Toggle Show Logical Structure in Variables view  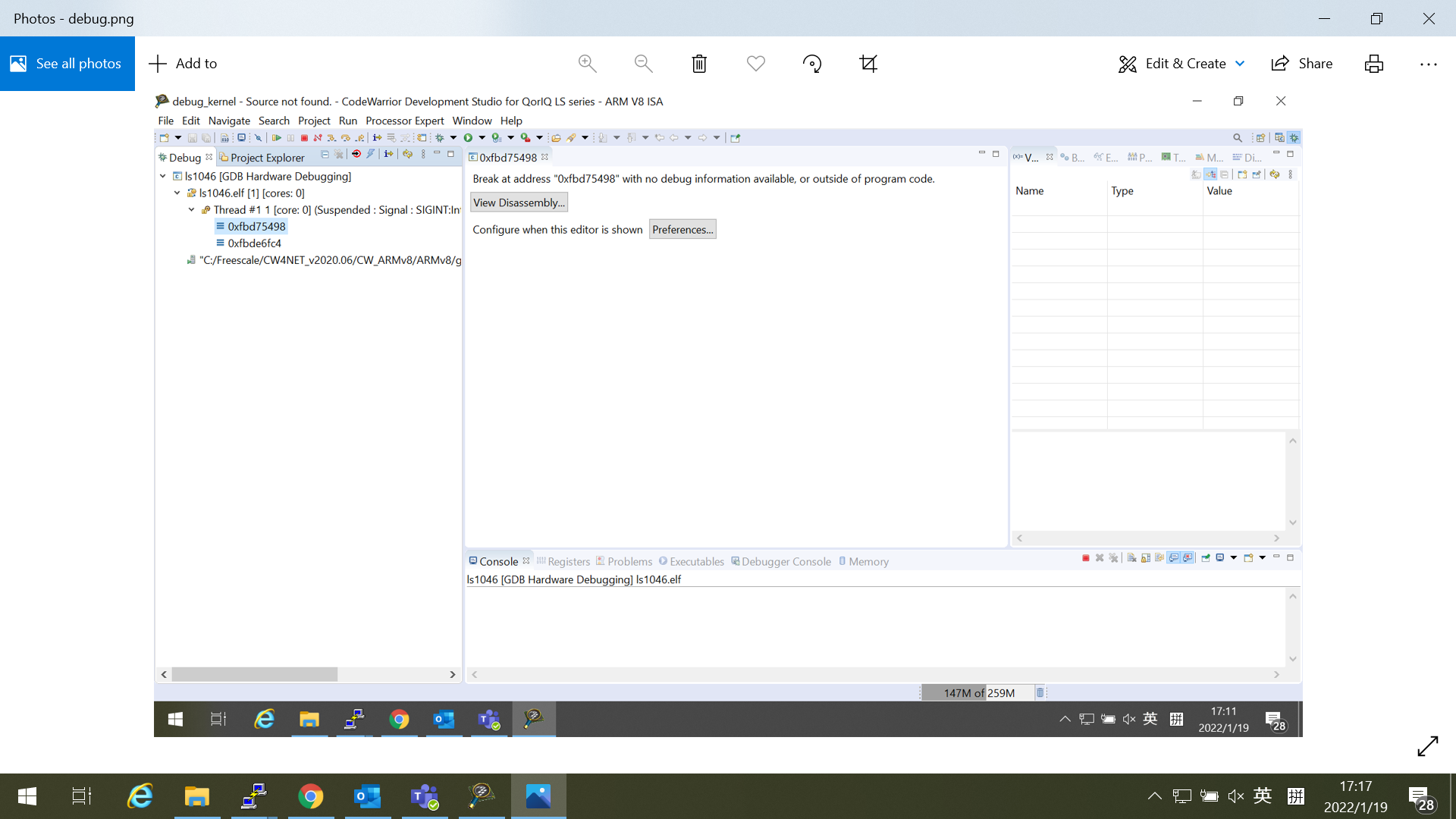tap(1210, 174)
